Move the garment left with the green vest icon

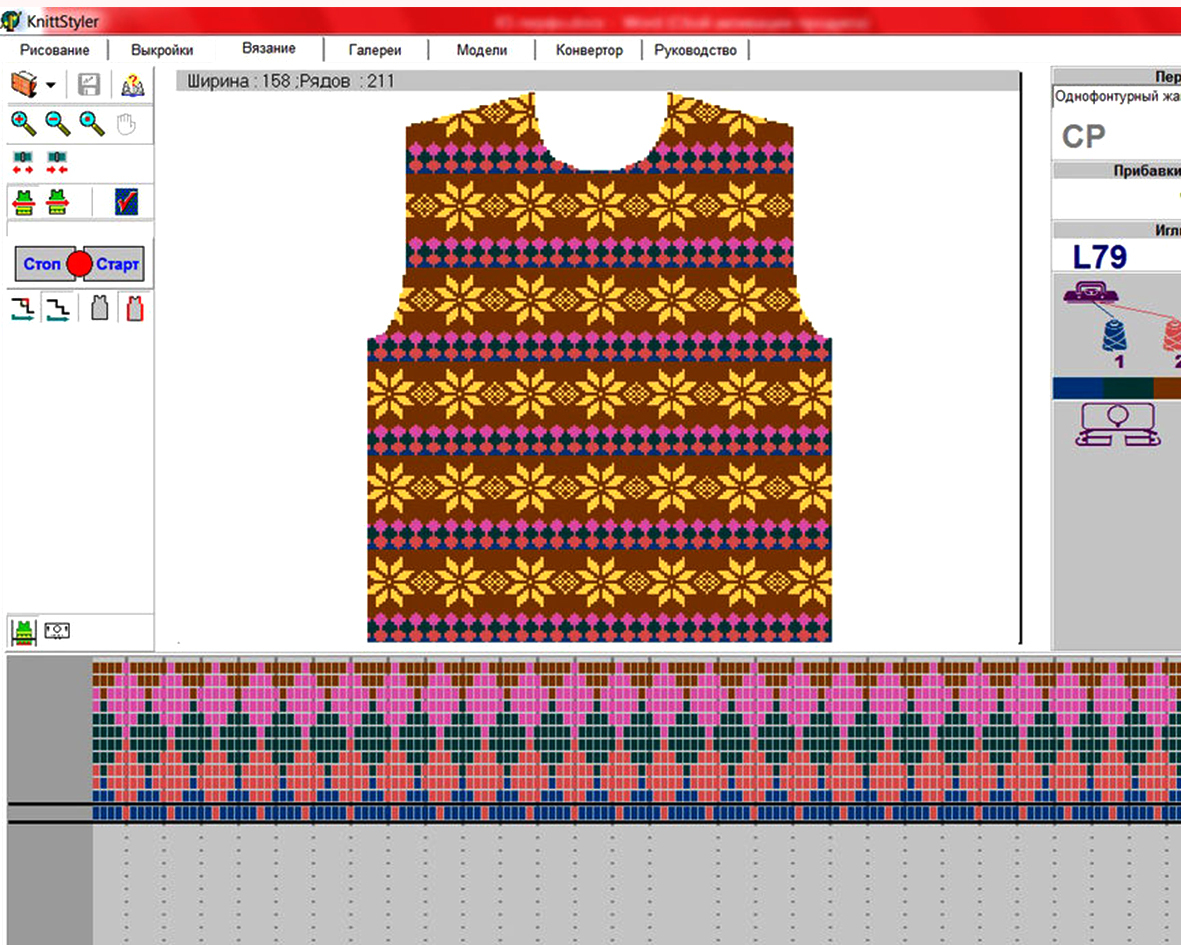tap(23, 203)
